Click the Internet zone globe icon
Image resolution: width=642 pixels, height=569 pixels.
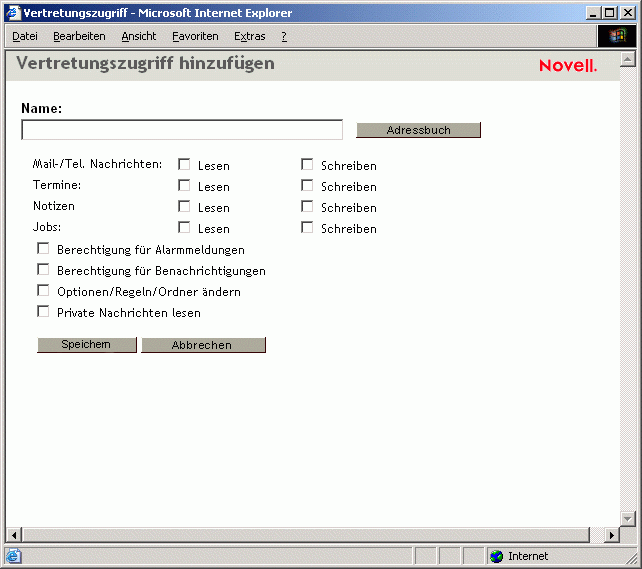[497, 556]
